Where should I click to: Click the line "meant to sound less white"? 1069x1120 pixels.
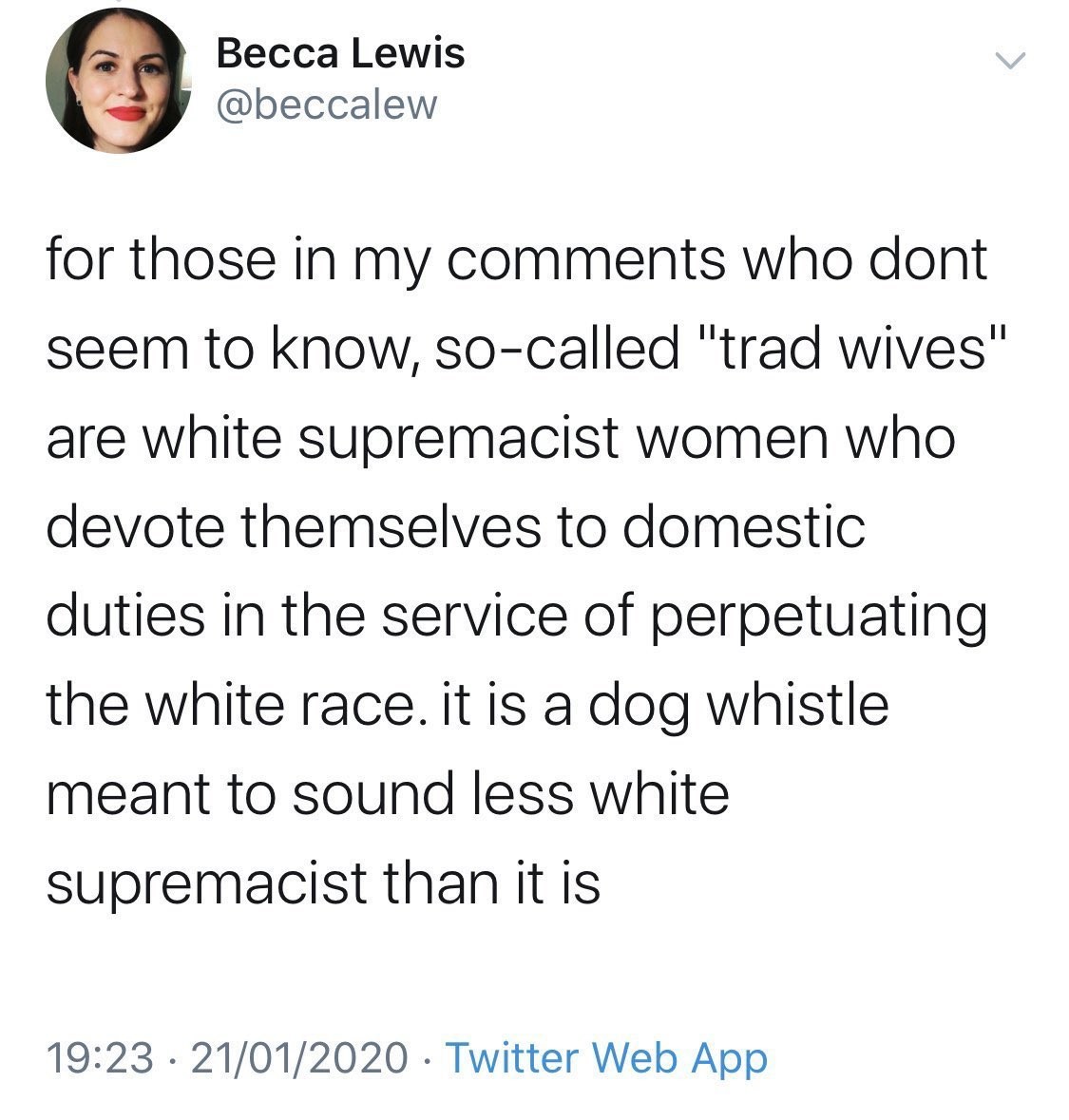[x=388, y=794]
